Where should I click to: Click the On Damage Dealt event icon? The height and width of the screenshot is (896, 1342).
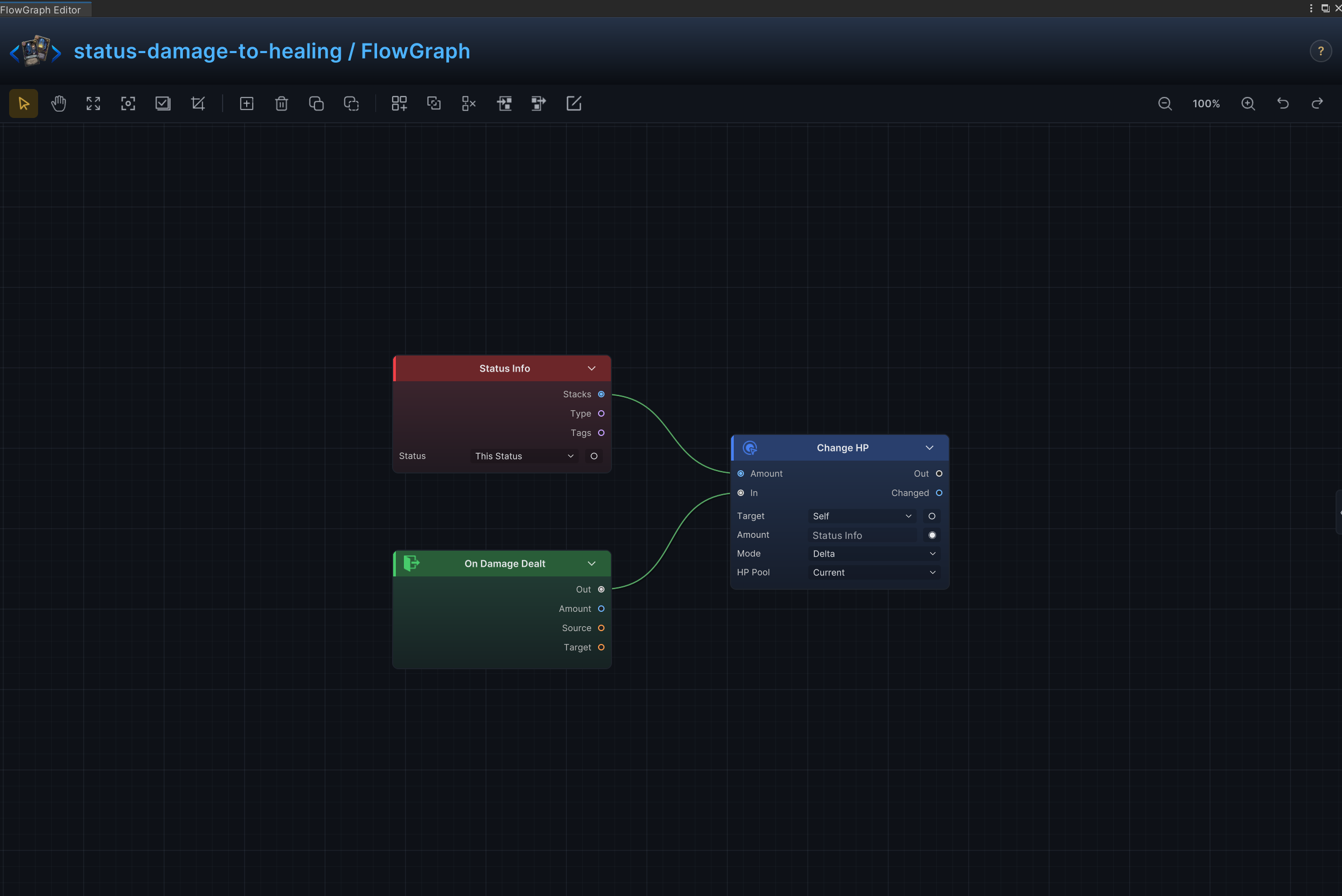click(411, 564)
